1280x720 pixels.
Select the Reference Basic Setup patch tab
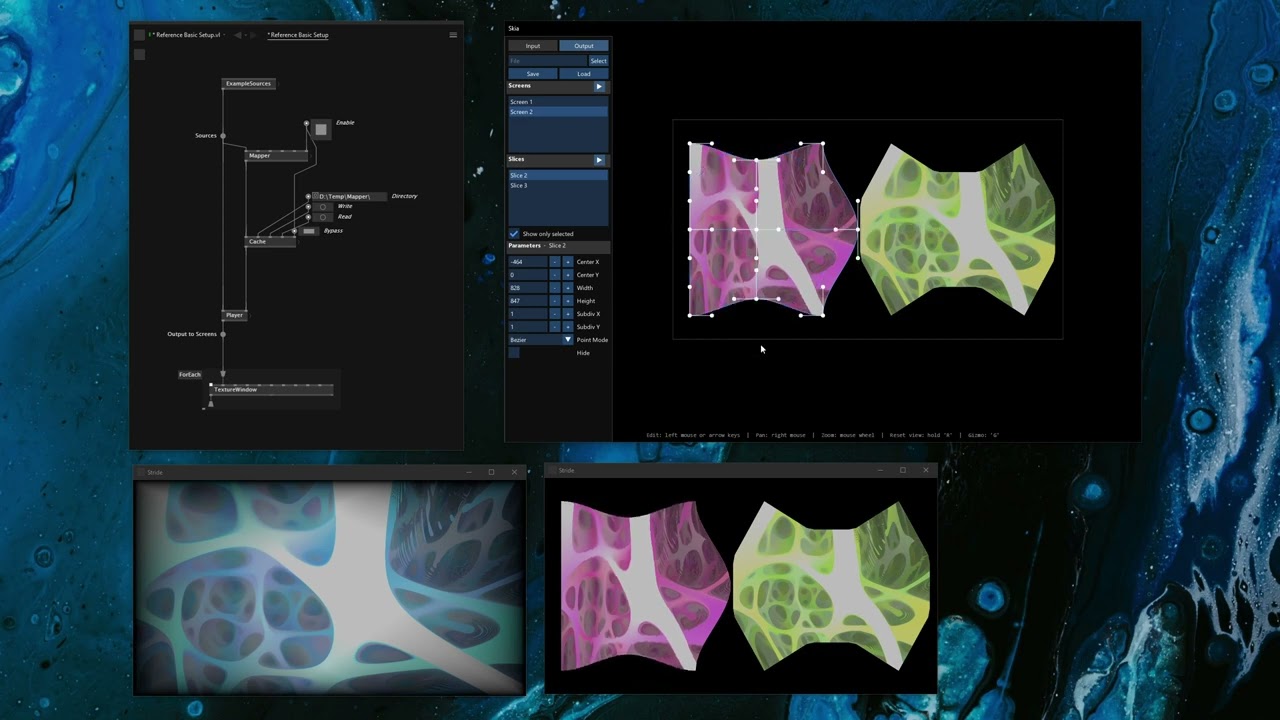coord(298,35)
